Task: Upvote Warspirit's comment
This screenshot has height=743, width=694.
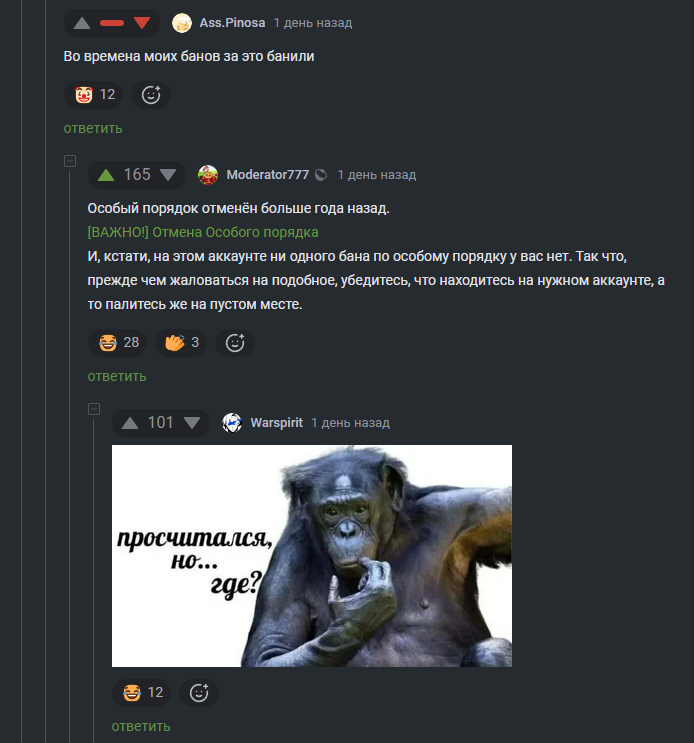Action: [x=130, y=423]
